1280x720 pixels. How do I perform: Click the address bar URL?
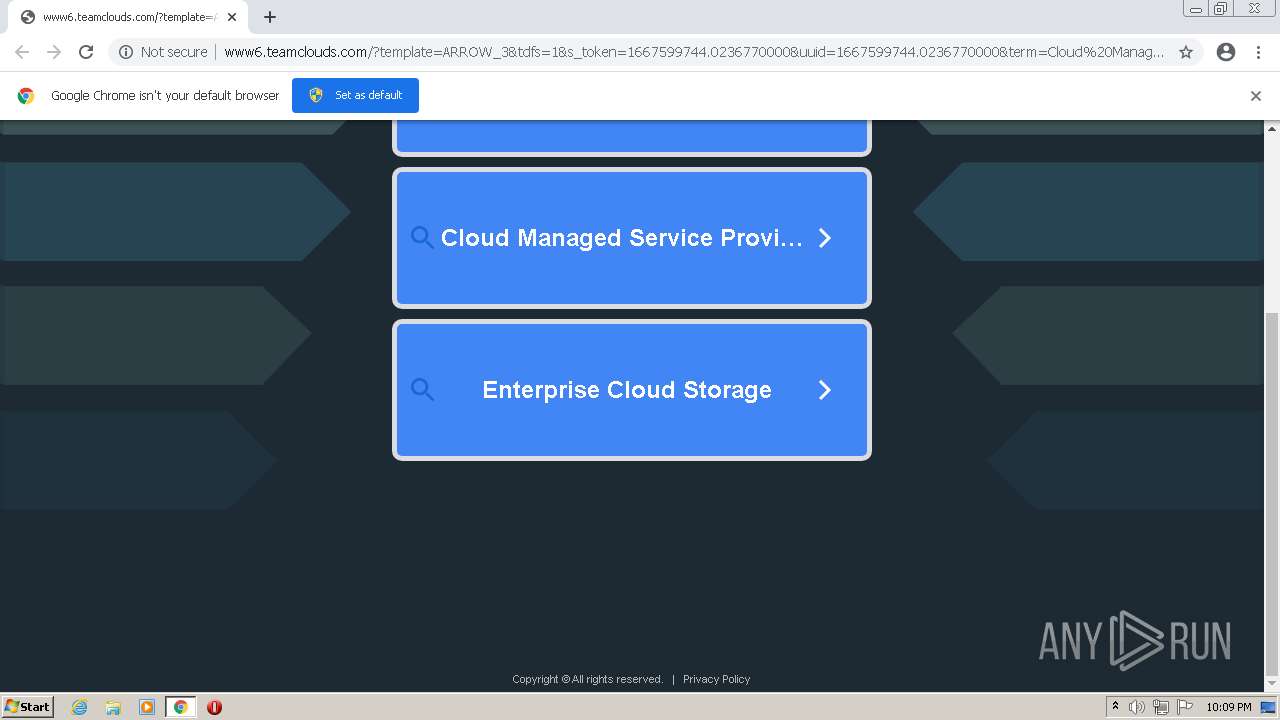point(694,52)
